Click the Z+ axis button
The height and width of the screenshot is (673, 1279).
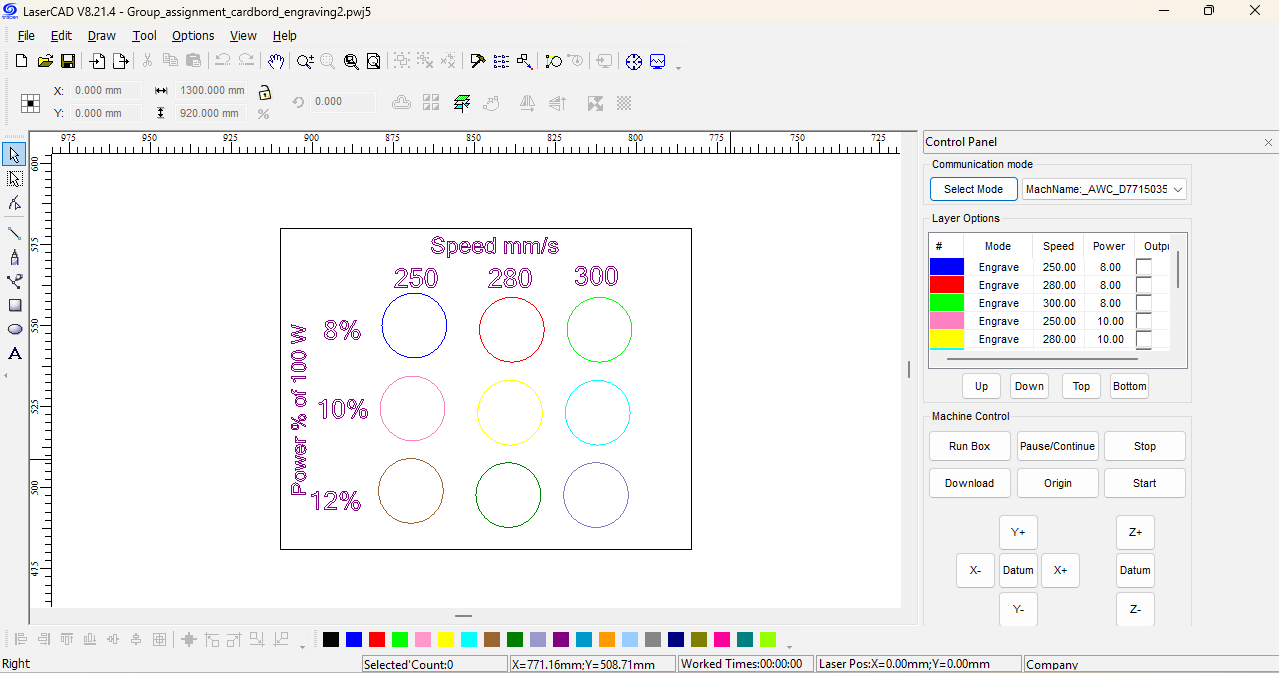1135,532
